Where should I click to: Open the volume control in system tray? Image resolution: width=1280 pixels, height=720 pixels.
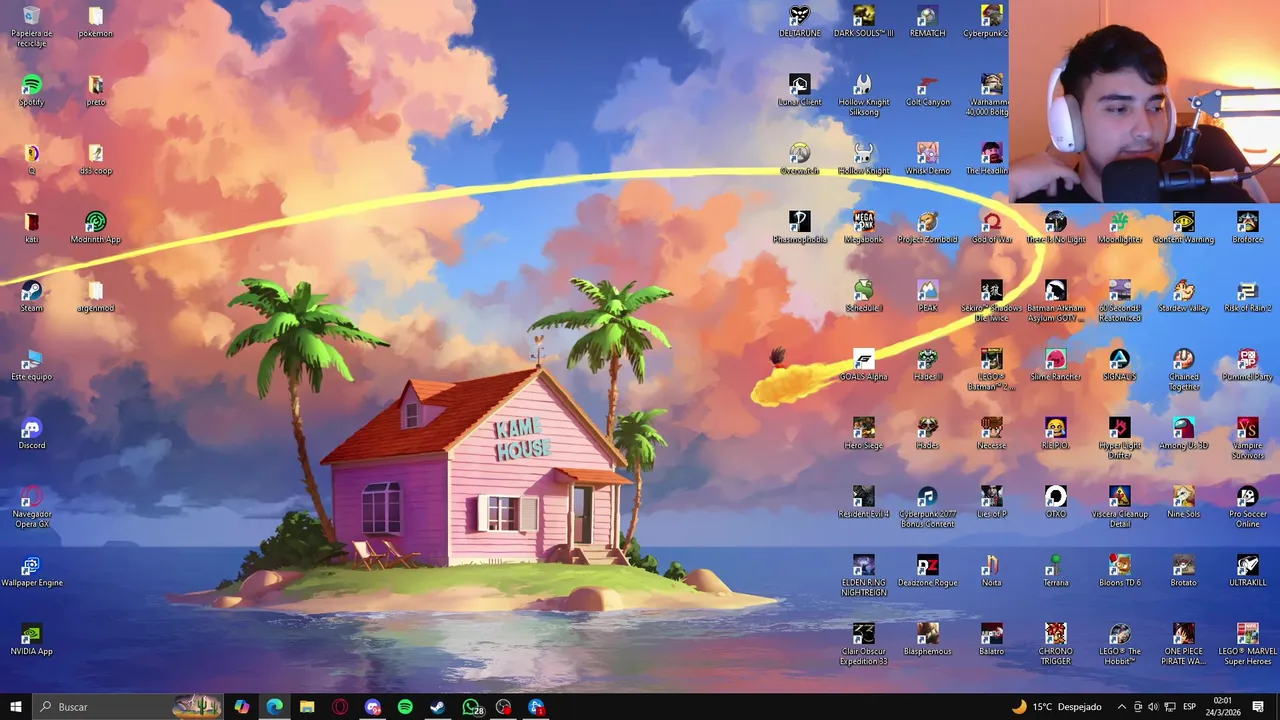[x=1153, y=707]
